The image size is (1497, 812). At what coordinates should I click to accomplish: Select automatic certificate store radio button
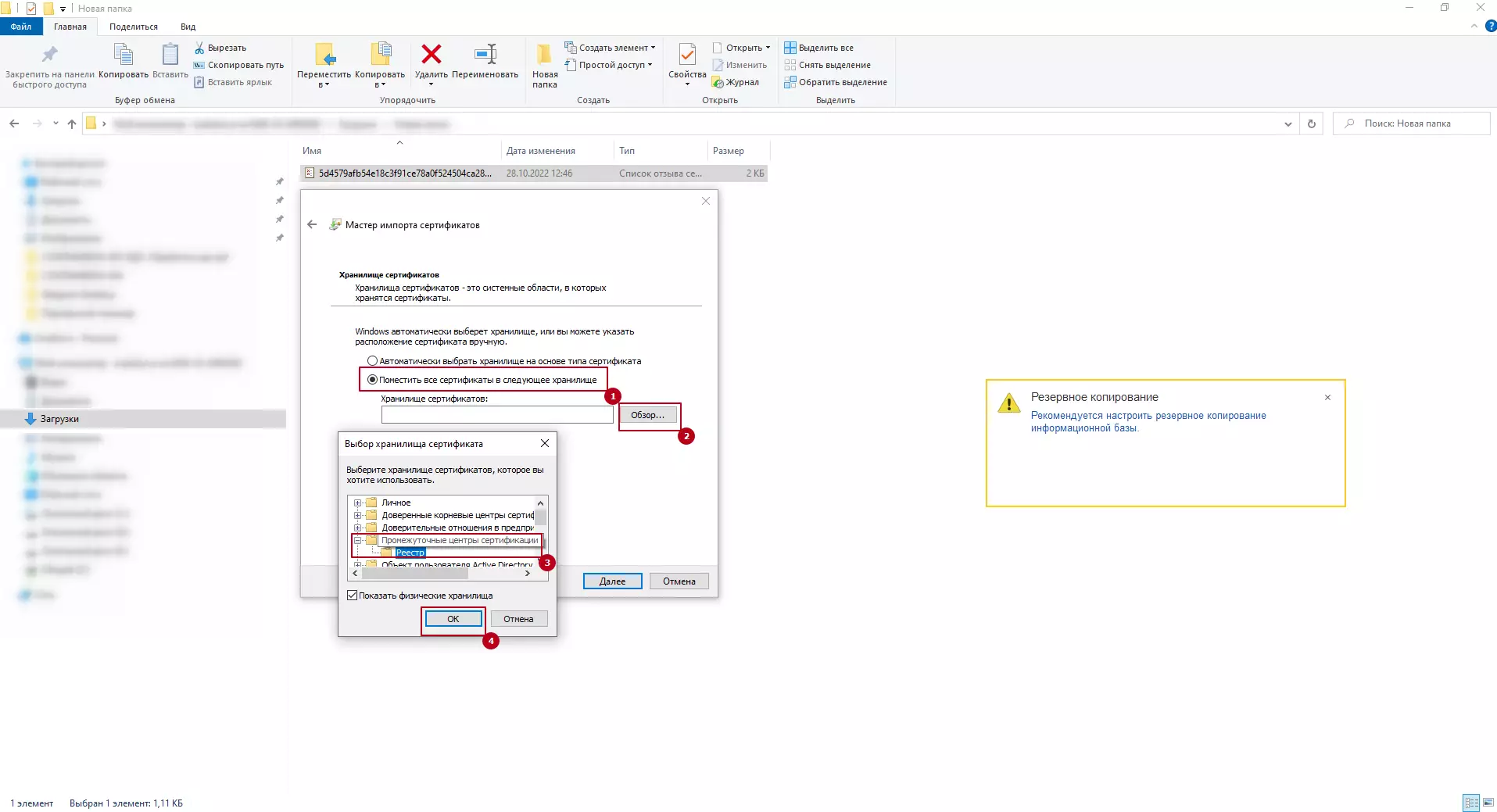coord(373,361)
